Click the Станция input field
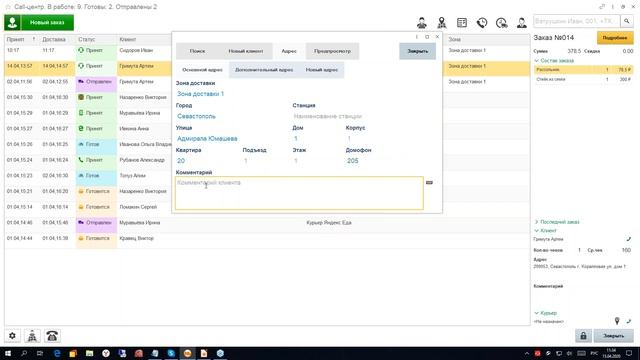Image resolution: width=640 pixels, height=360 pixels. [364, 116]
